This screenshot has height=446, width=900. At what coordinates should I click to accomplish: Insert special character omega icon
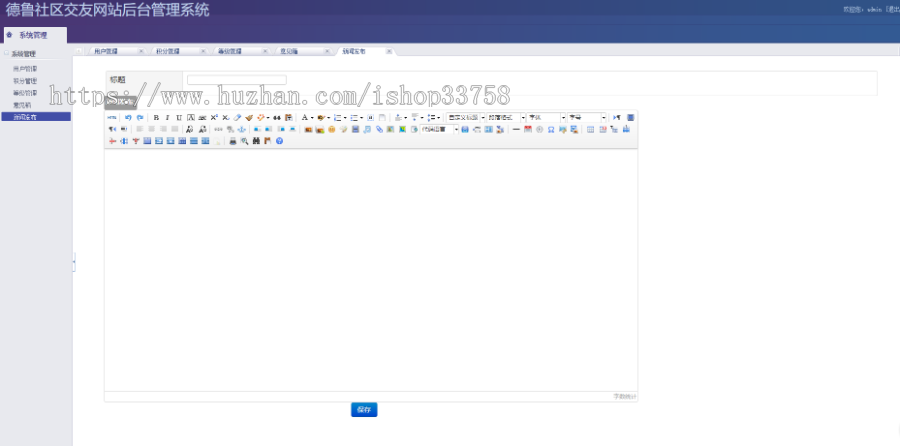[x=551, y=129]
